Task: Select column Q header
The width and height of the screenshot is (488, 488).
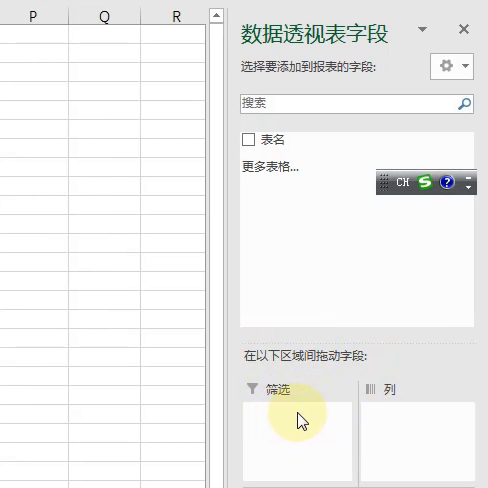Action: pyautogui.click(x=104, y=16)
